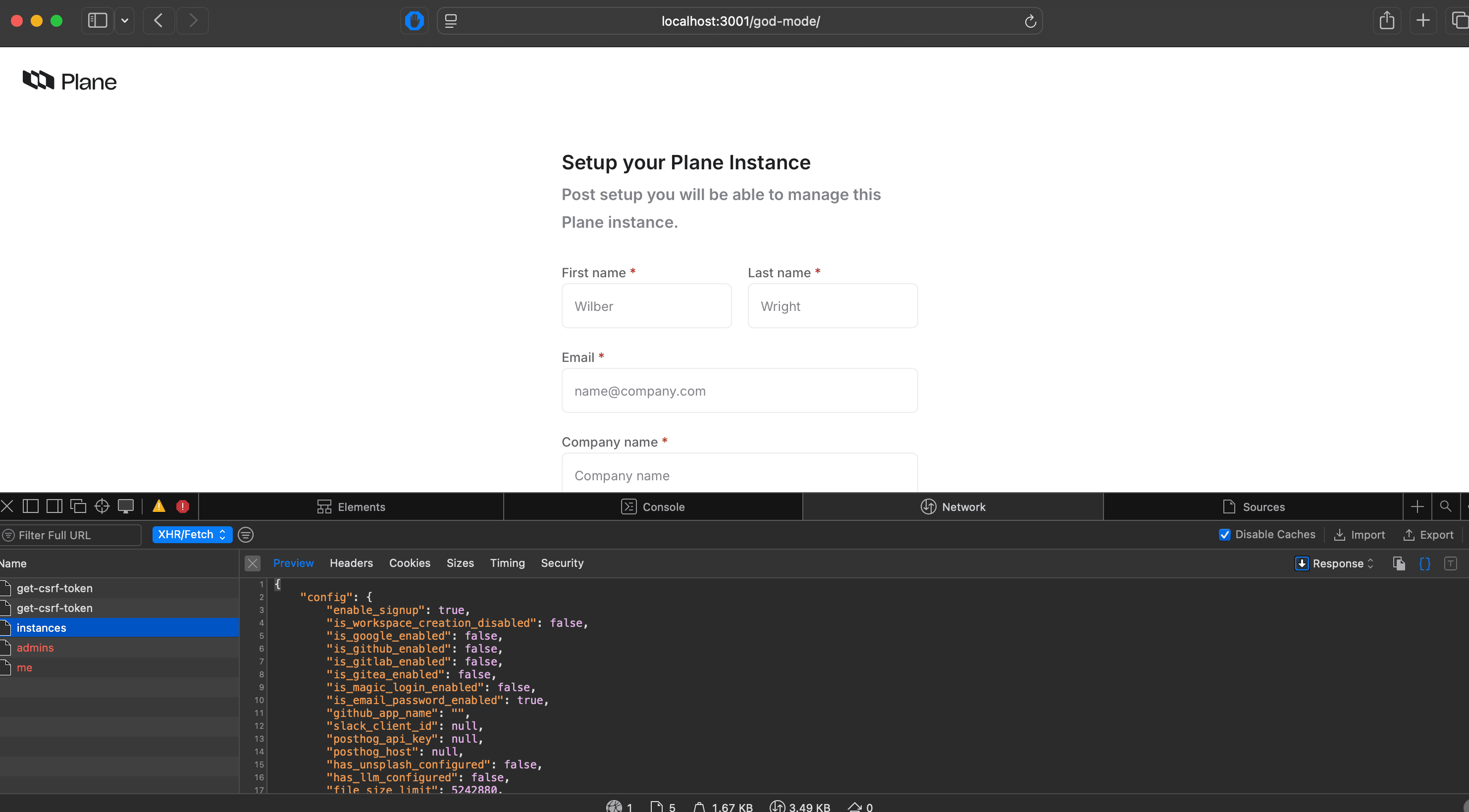Click the Plane logo
Image resolution: width=1469 pixels, height=812 pixels.
pyautogui.click(x=69, y=81)
